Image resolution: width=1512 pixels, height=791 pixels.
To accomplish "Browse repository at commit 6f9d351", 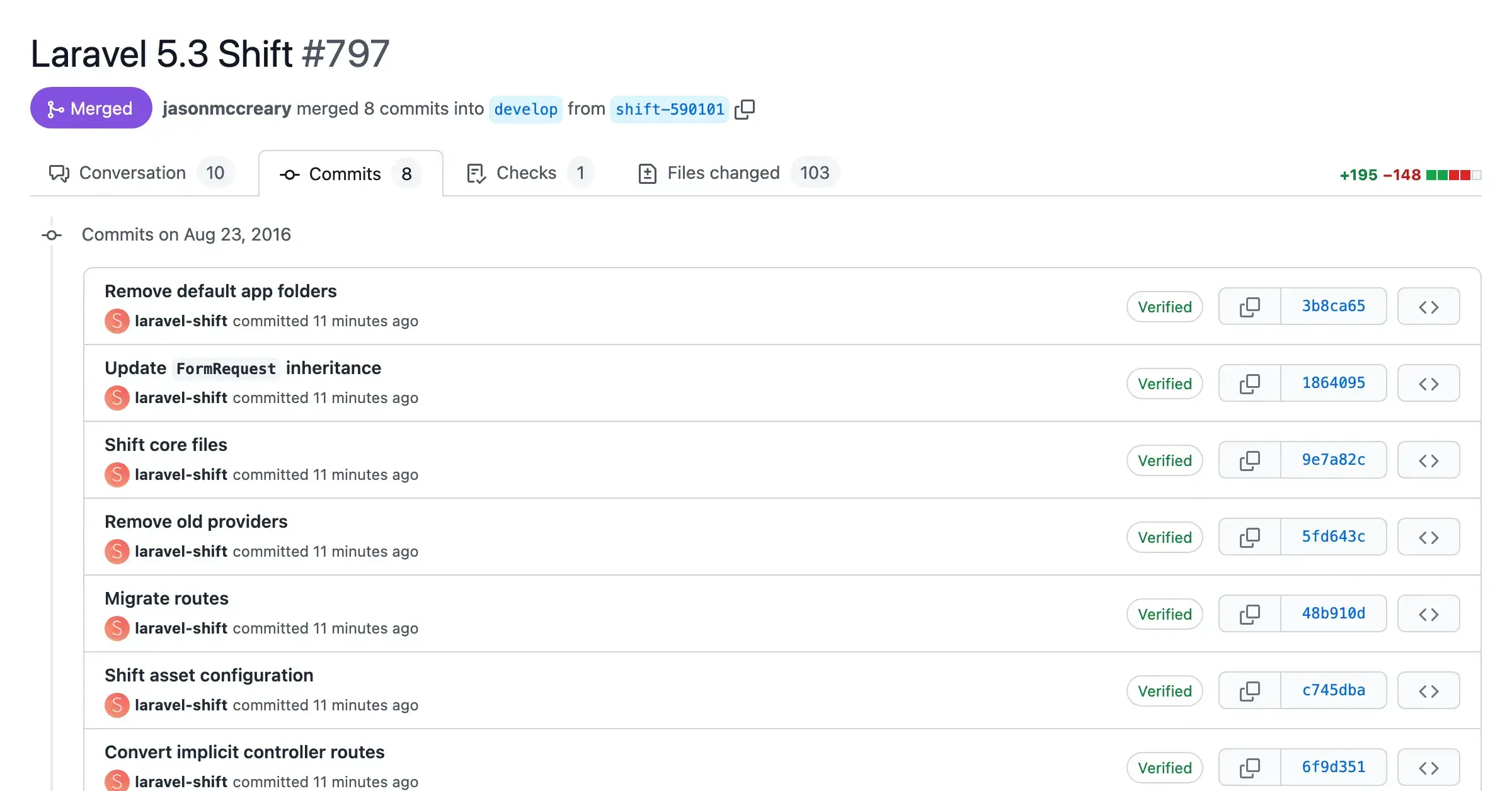I will click(x=1428, y=768).
